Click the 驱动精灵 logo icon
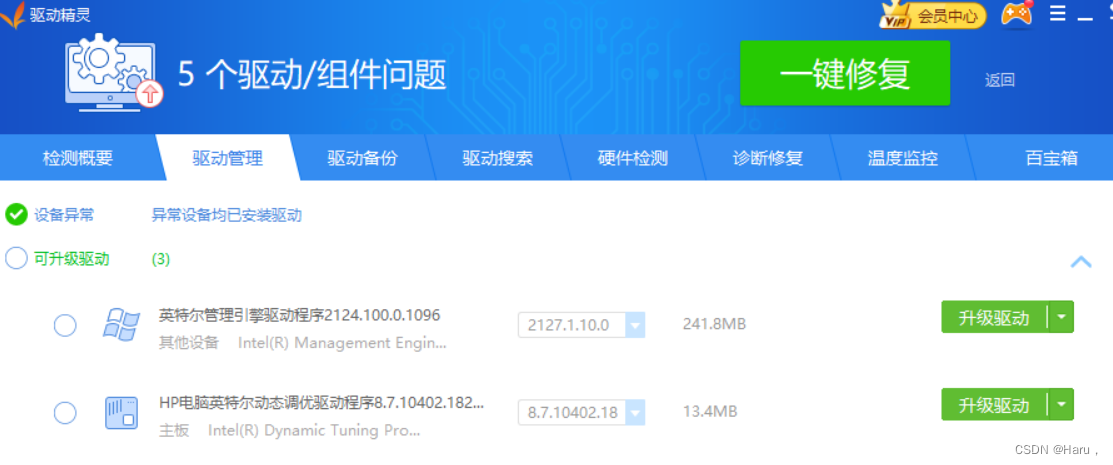 pos(12,15)
